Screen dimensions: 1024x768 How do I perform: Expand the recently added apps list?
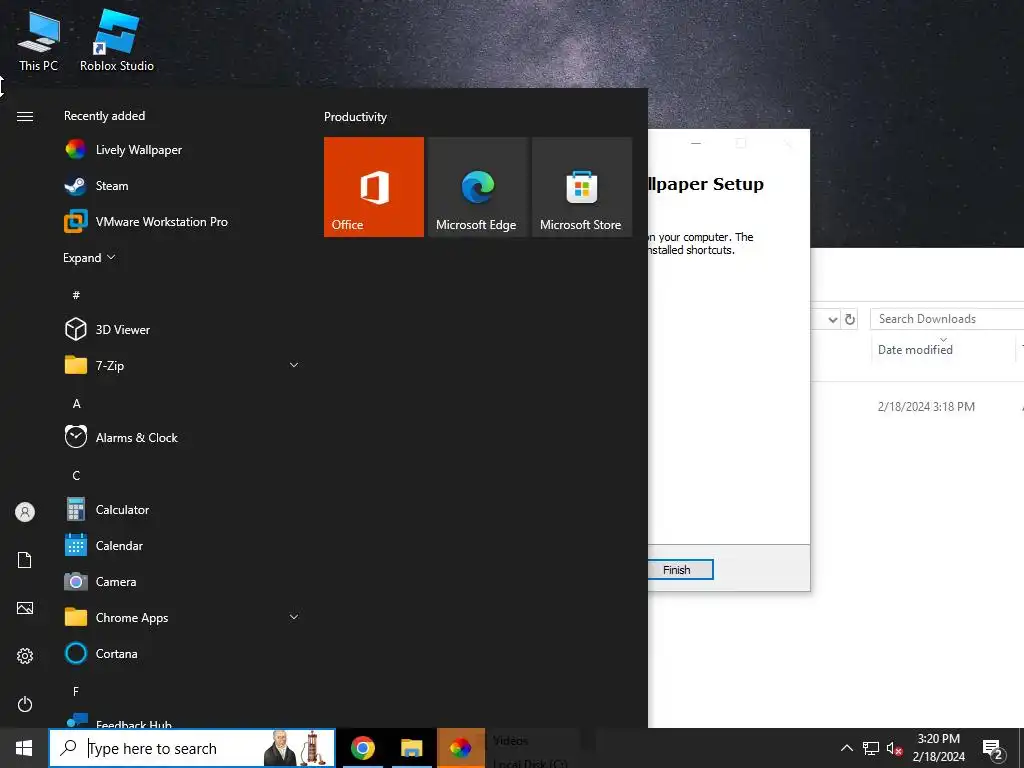coord(89,257)
